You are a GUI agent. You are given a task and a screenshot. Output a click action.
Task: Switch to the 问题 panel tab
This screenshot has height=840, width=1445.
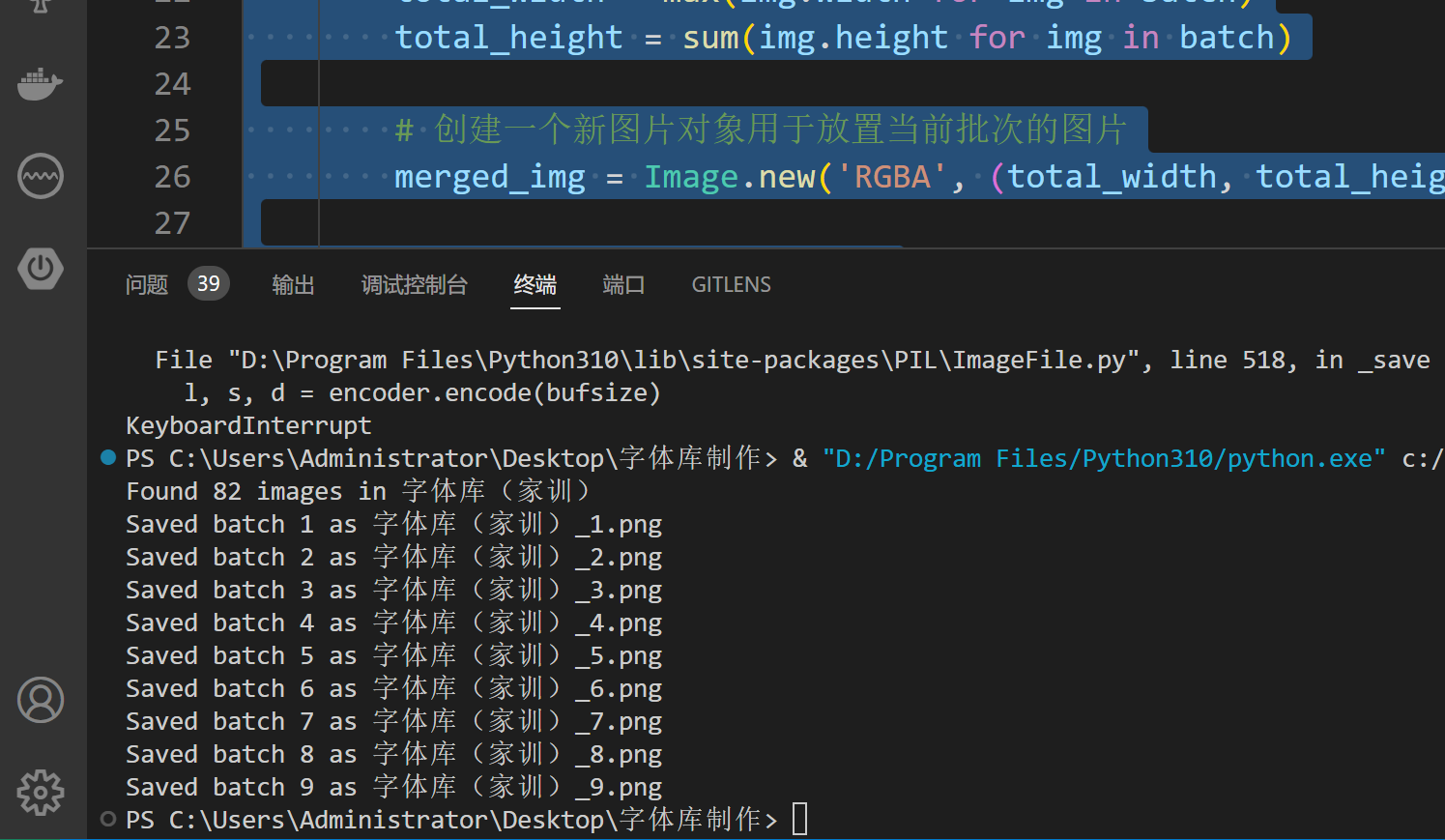click(x=147, y=284)
